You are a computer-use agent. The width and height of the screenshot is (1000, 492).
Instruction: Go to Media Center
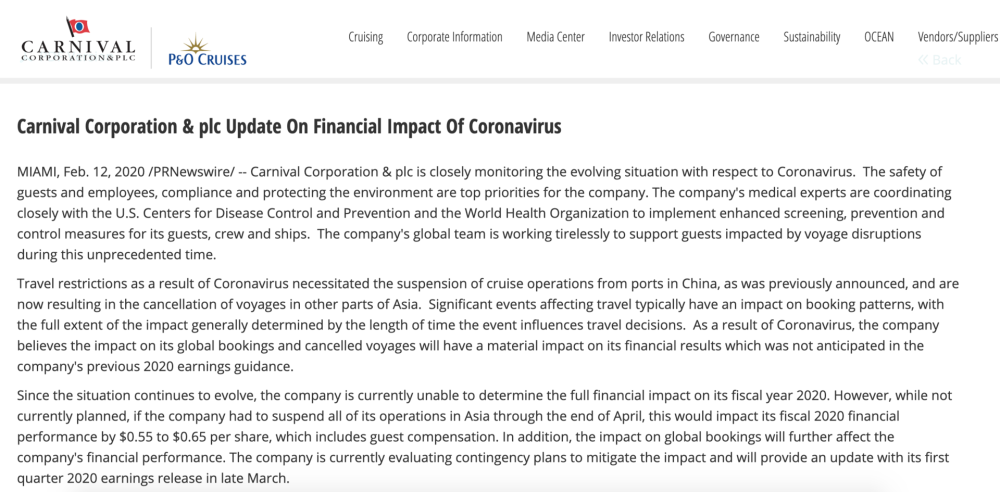pos(555,37)
